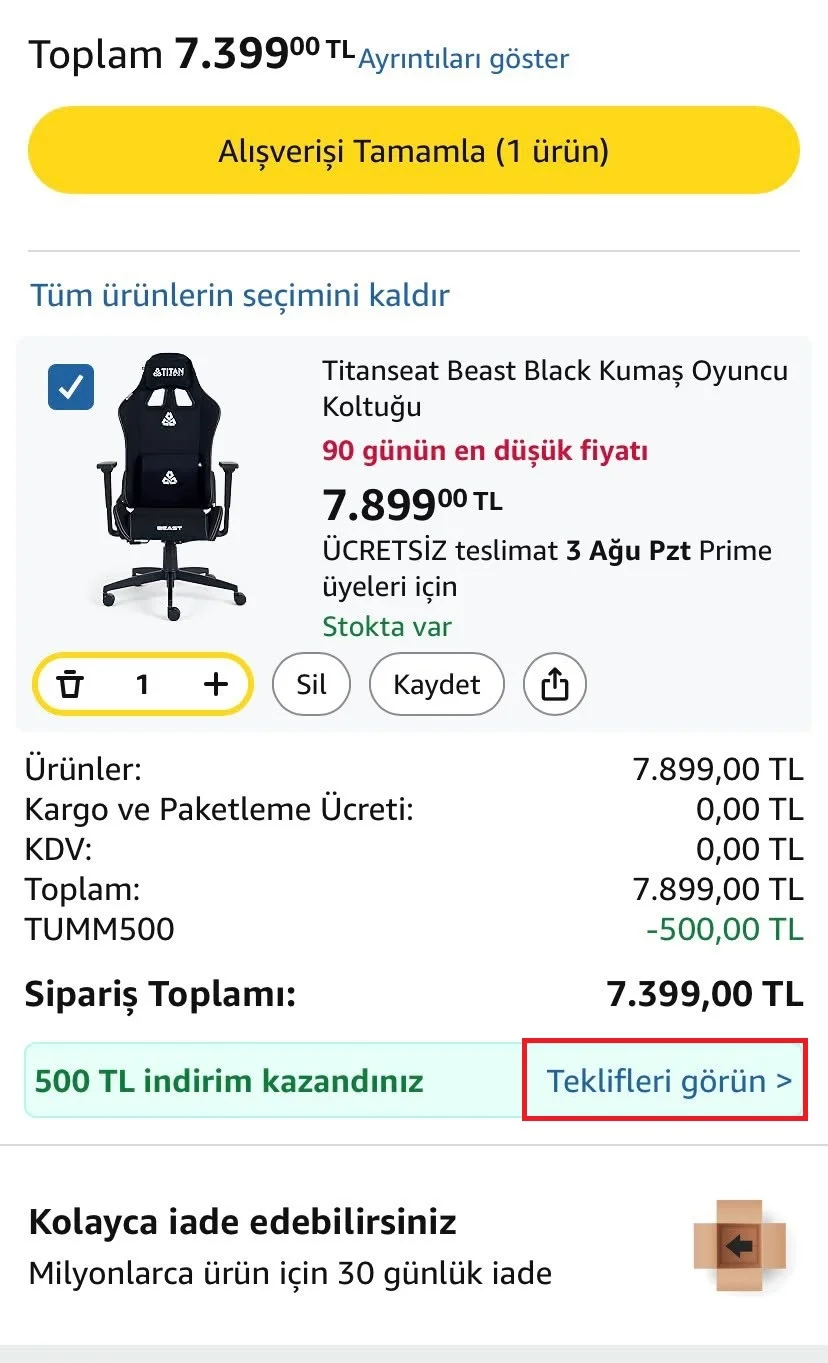
Task: Tap the share icon button
Action: (x=555, y=684)
